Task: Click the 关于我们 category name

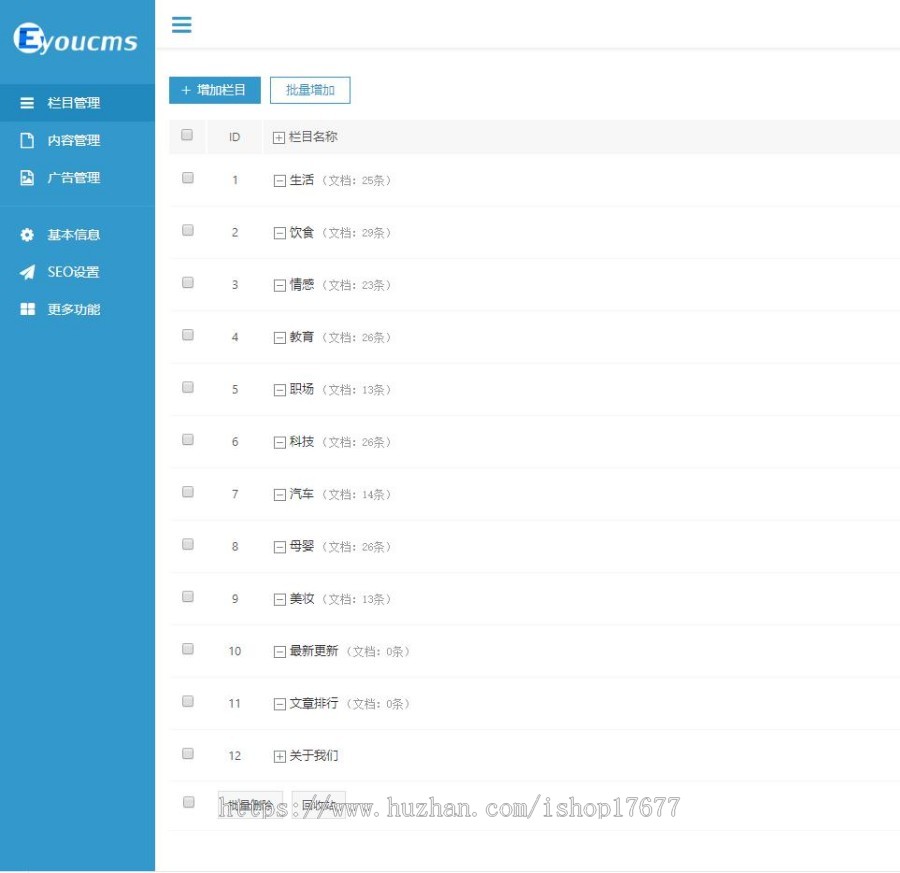Action: pyautogui.click(x=314, y=755)
